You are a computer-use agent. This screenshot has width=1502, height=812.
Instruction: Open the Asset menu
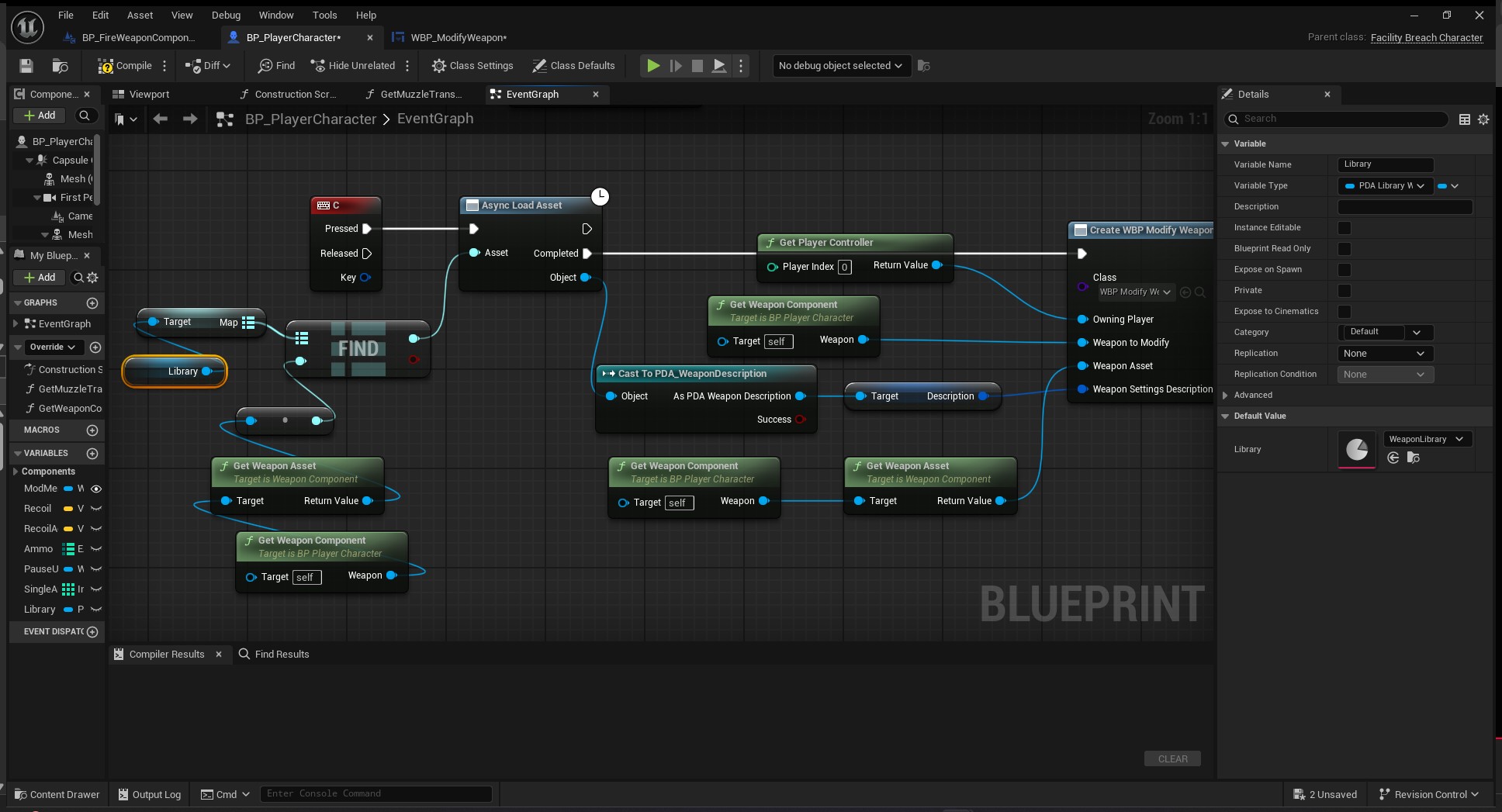[x=140, y=15]
